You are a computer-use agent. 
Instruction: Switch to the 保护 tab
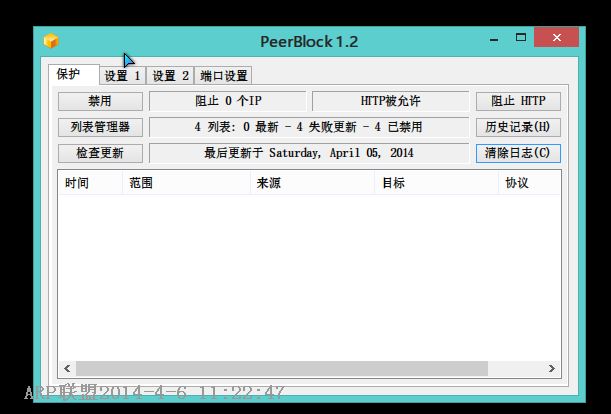(x=74, y=74)
